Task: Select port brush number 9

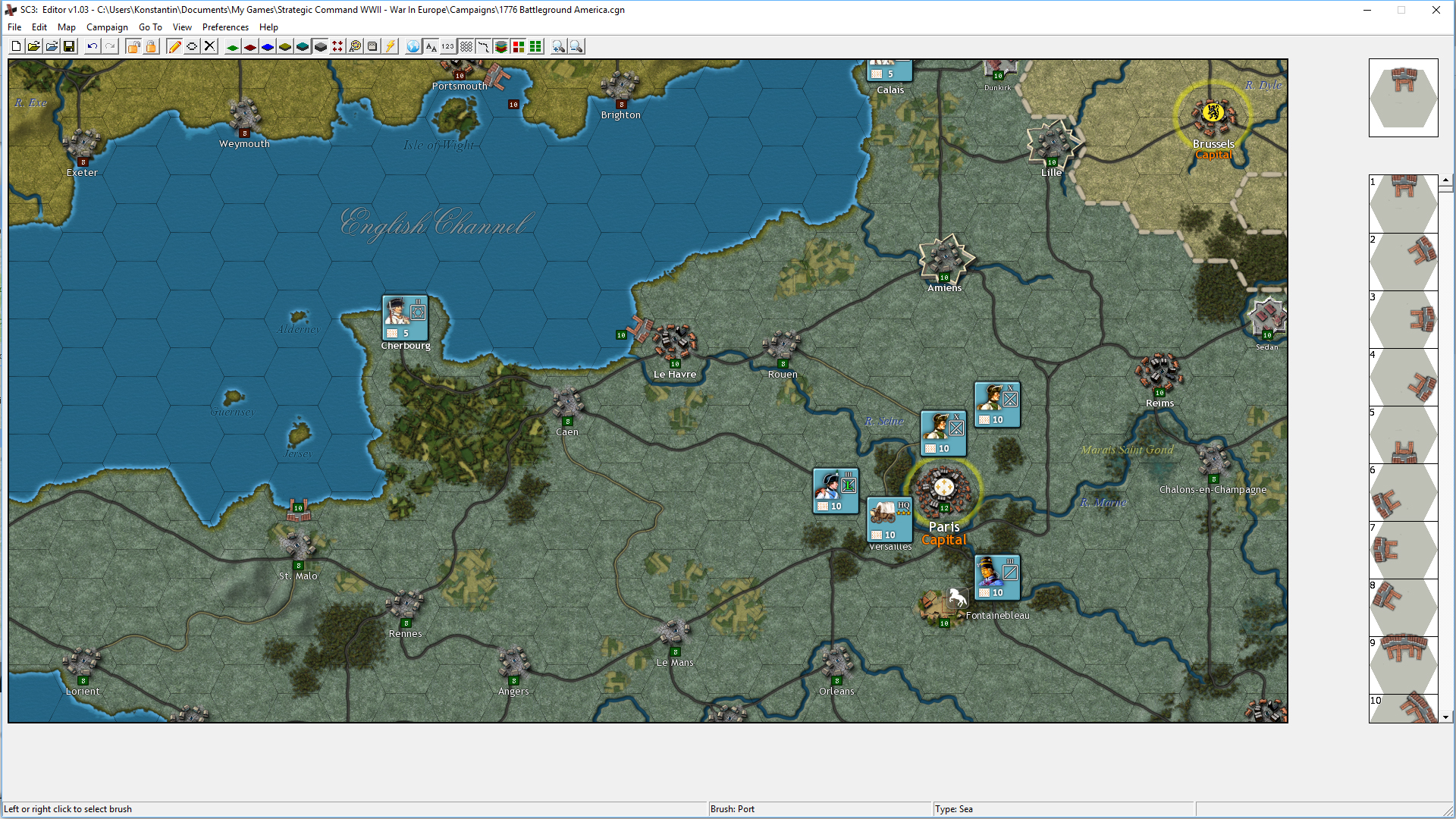Action: [x=1404, y=665]
